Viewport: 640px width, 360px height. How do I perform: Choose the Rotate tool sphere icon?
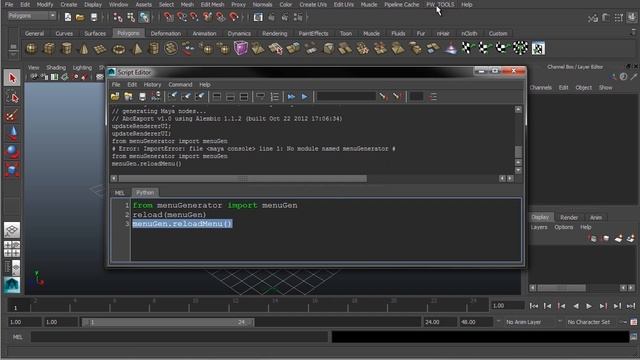(x=12, y=151)
